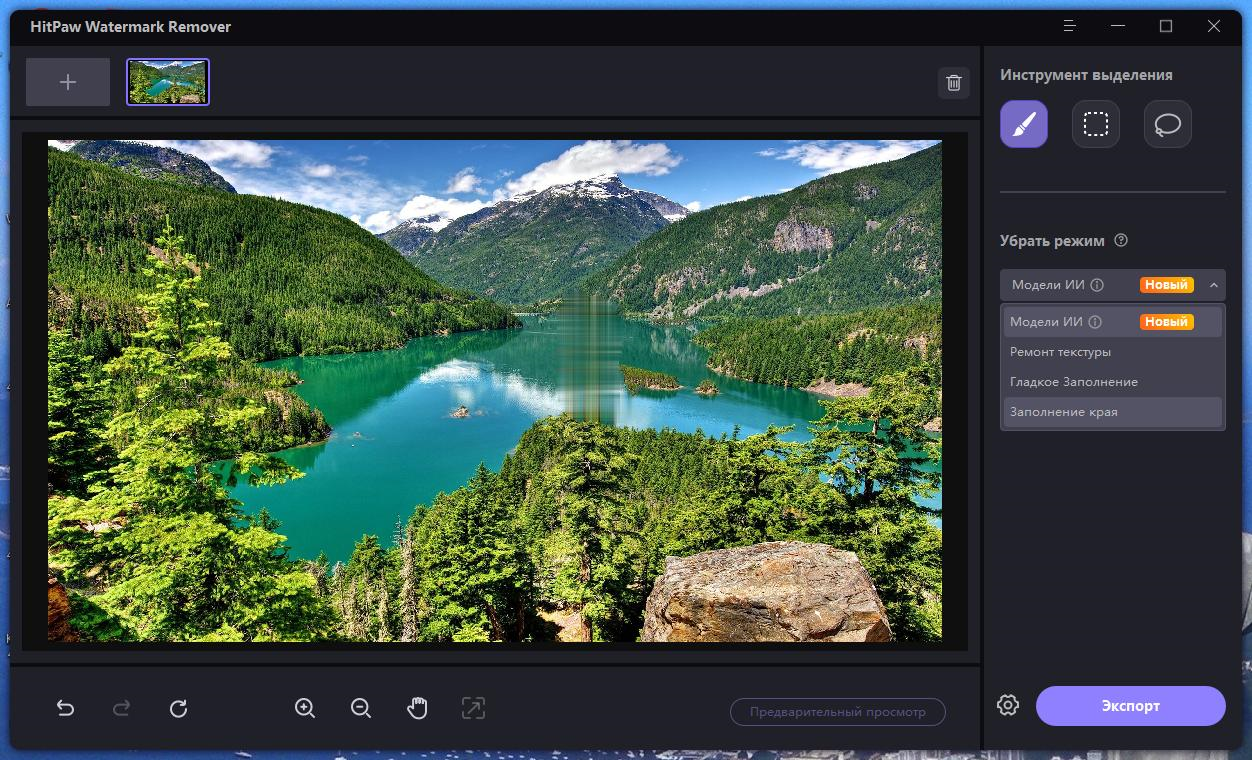Undo the last action
This screenshot has height=760, width=1252.
[66, 709]
